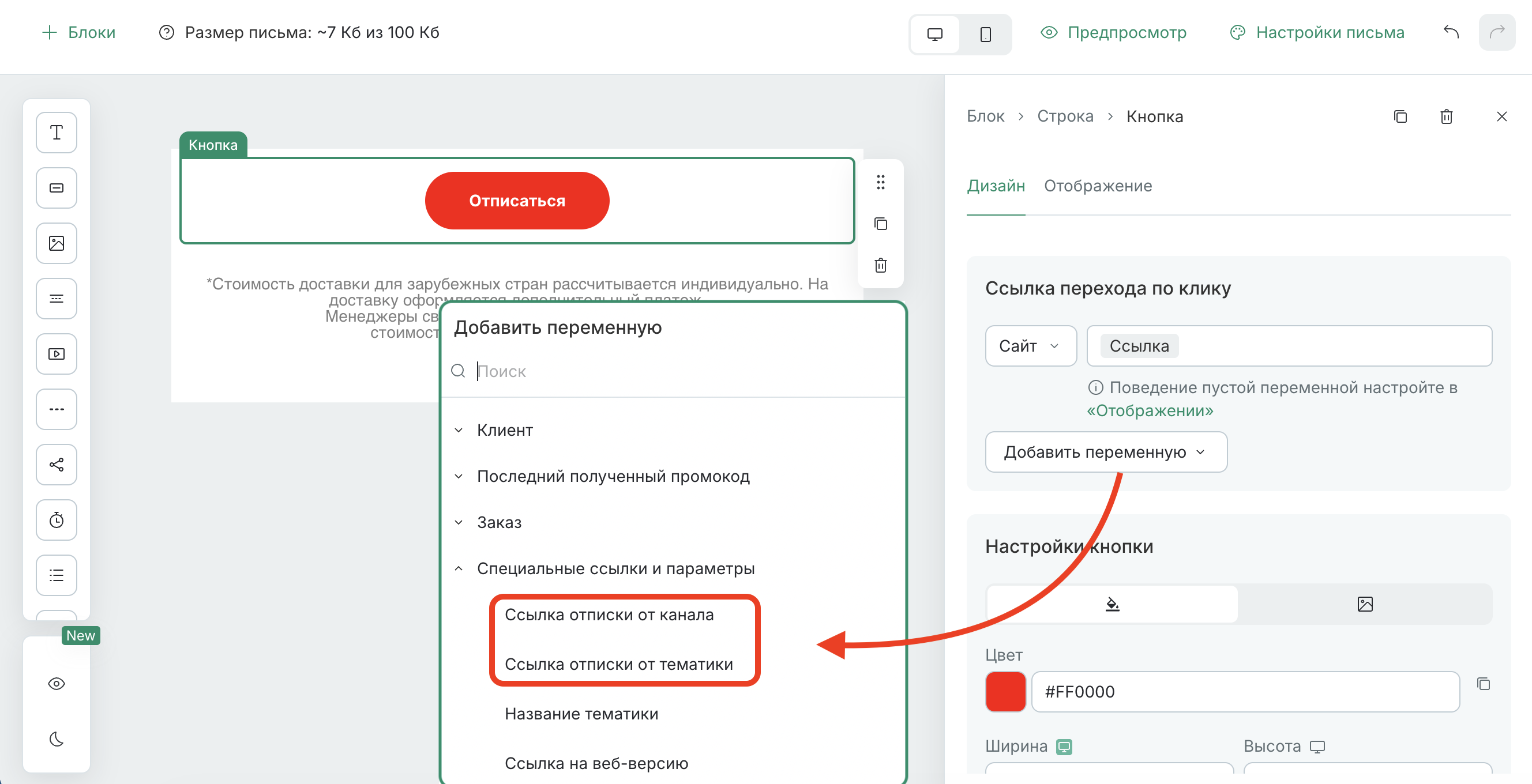
Task: Open the Дизайн tab
Action: (996, 186)
